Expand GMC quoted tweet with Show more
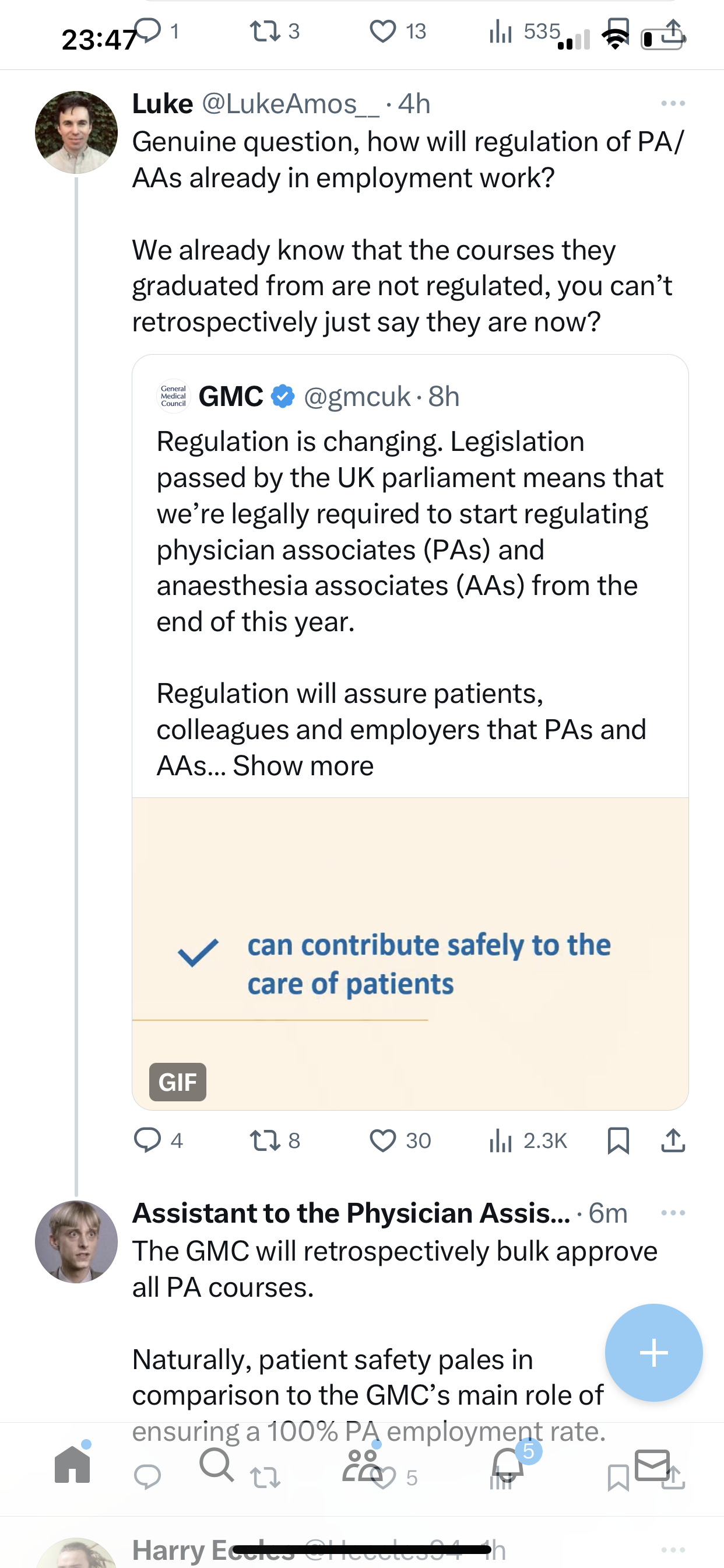Screen dimensions: 724x1568 coord(303,766)
